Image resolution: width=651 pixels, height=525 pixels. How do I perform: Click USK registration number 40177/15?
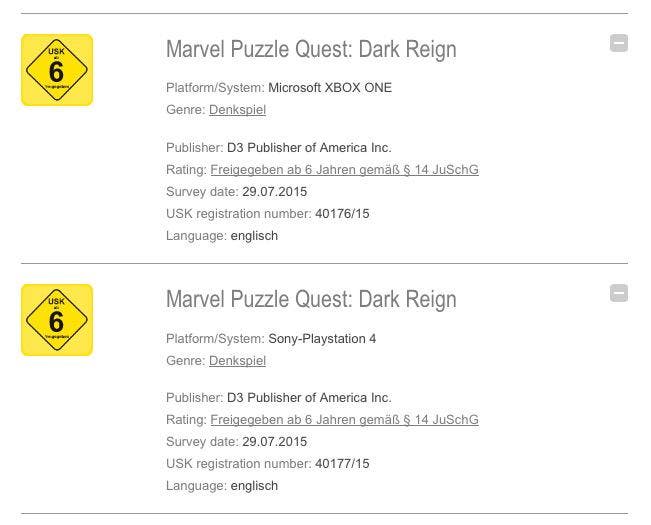343,464
